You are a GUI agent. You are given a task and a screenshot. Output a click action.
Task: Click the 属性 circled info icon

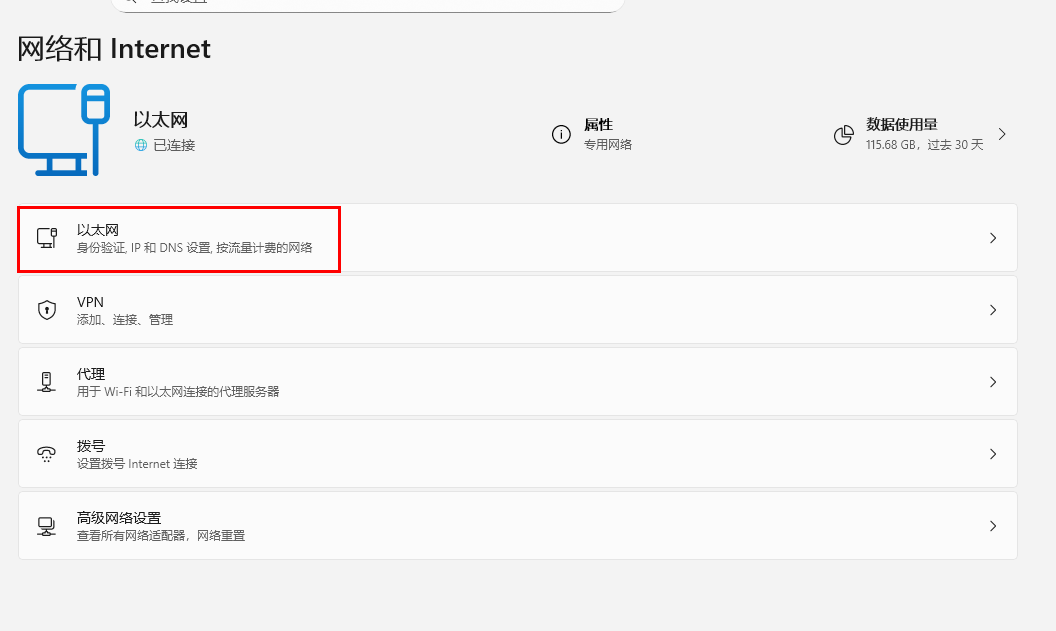coord(561,133)
